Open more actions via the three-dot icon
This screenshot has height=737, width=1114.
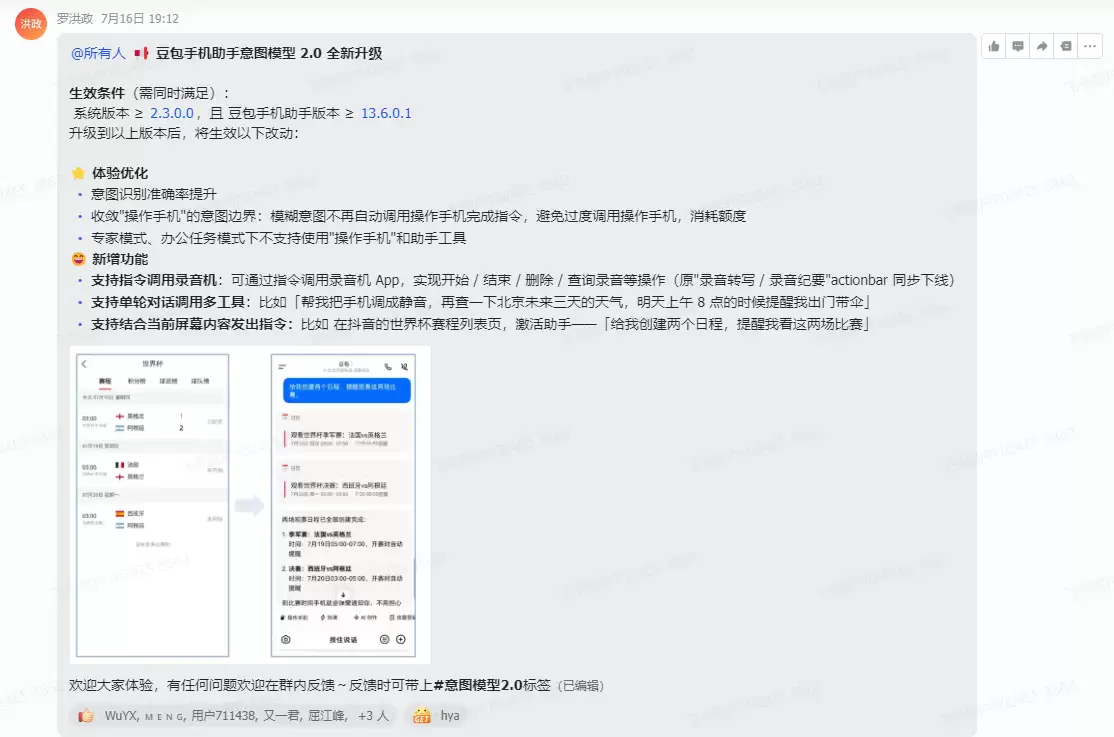pos(1090,46)
